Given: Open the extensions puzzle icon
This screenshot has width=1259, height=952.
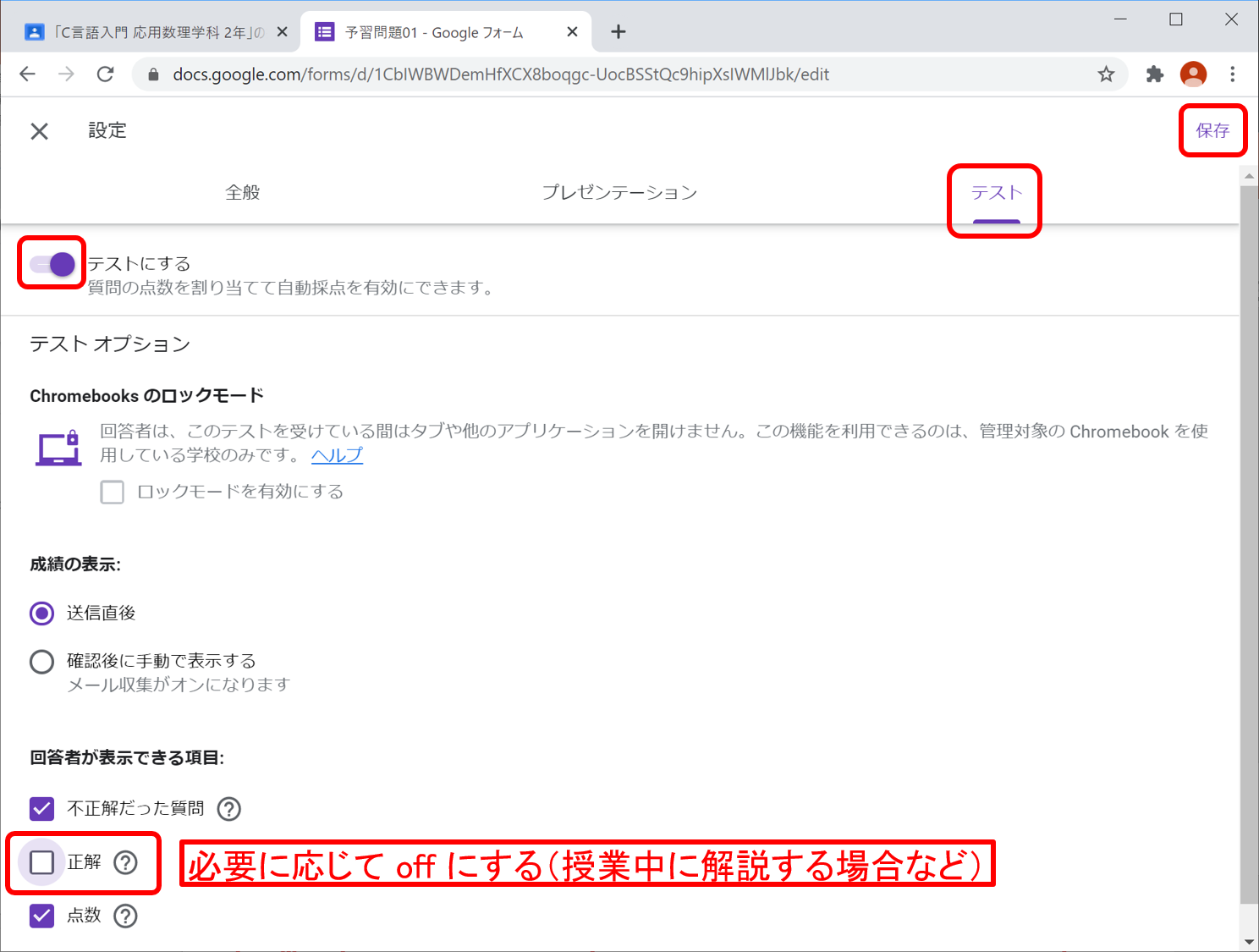Looking at the screenshot, I should [1155, 74].
